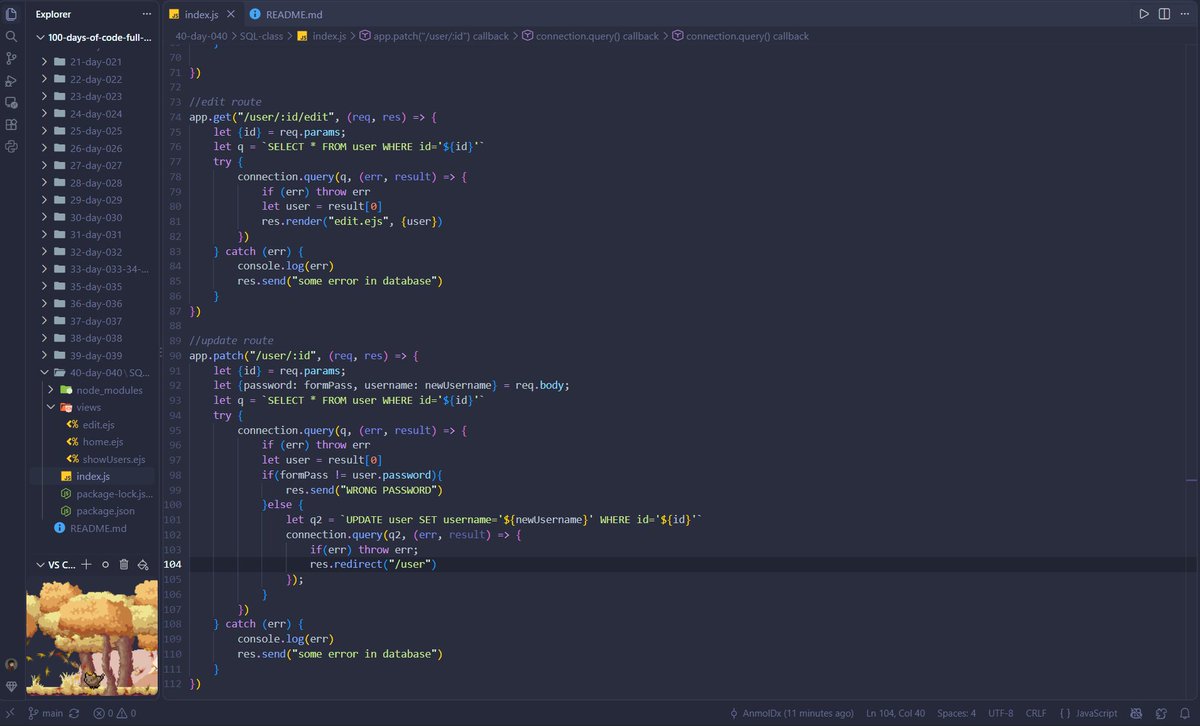
Task: Show warnings count in status bar
Action: (x=125, y=714)
